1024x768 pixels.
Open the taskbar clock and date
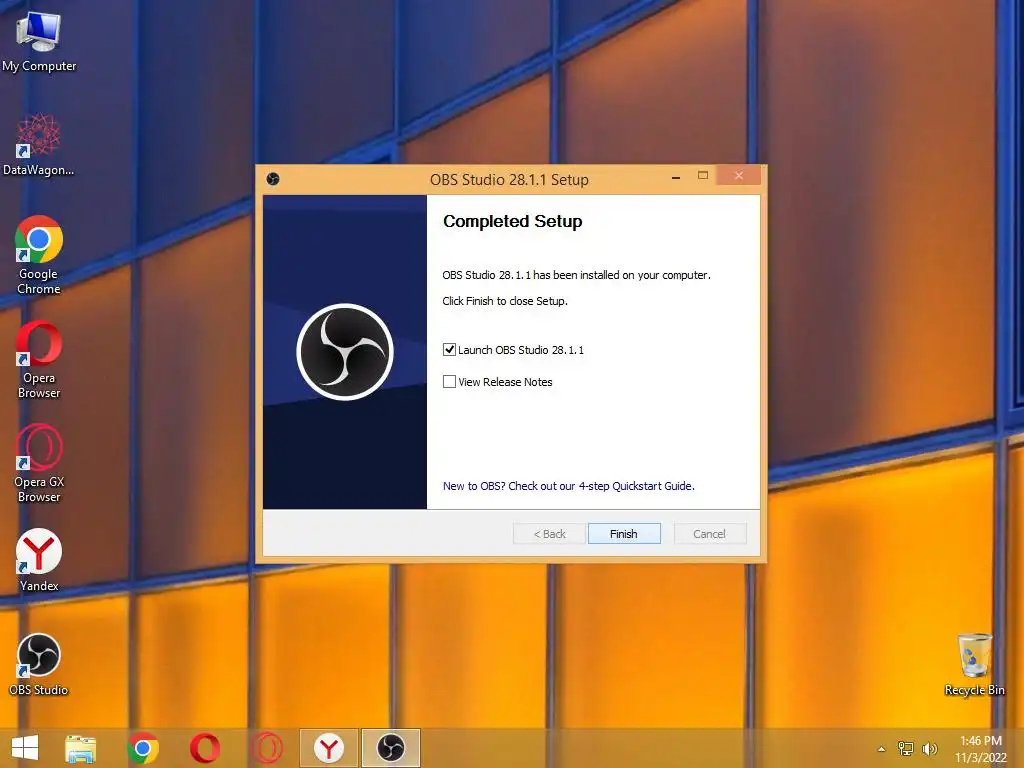[981, 749]
